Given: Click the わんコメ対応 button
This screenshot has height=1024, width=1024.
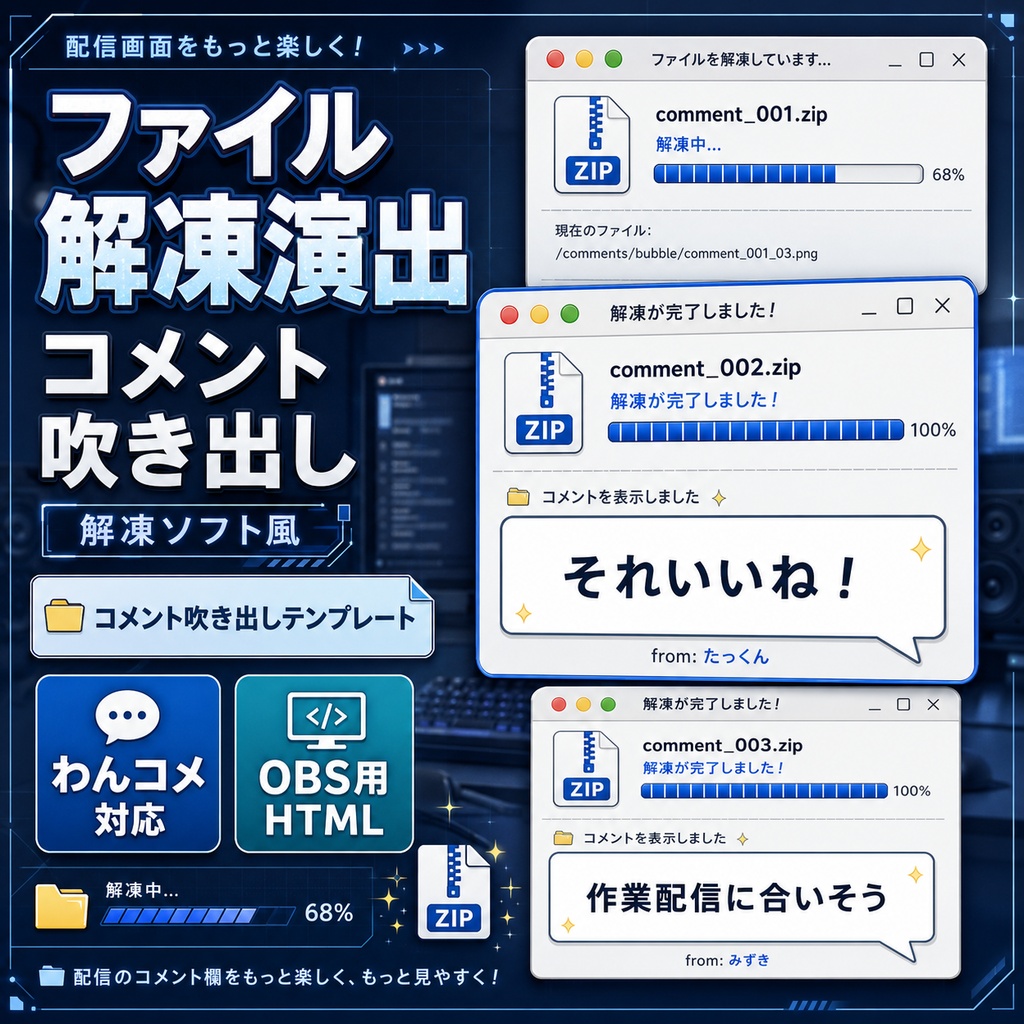Looking at the screenshot, I should tap(128, 763).
